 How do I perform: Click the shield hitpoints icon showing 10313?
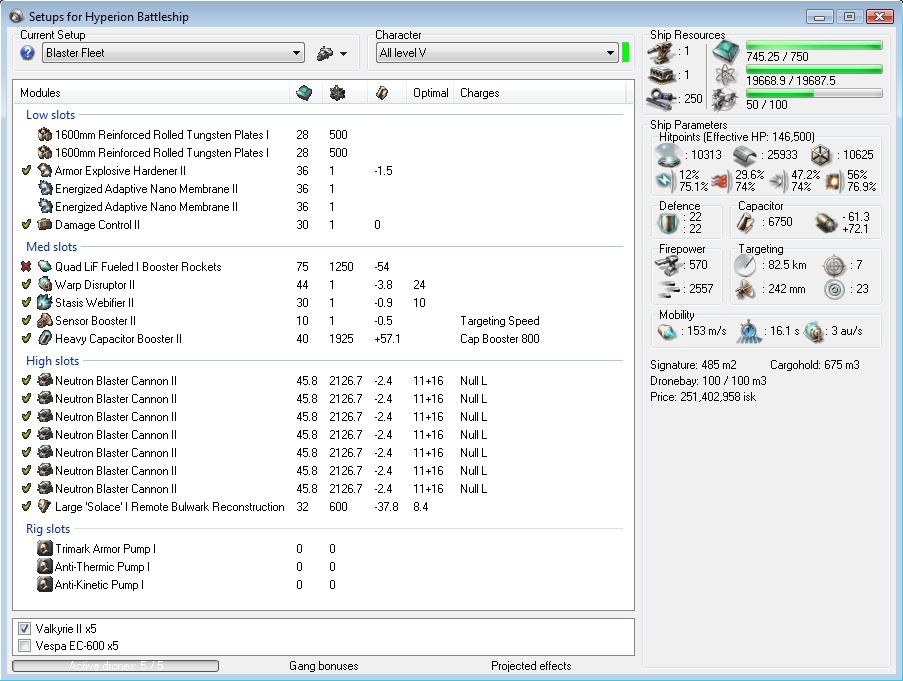point(668,154)
